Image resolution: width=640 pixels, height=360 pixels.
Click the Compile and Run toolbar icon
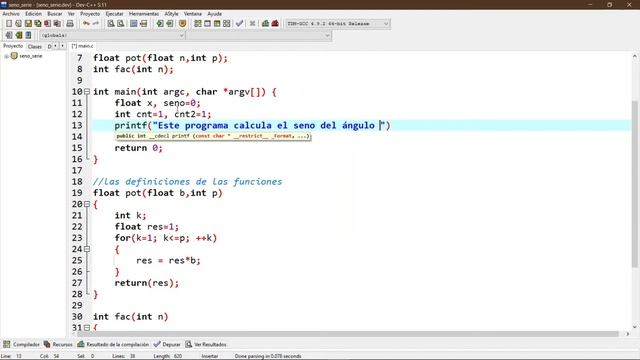click(217, 24)
